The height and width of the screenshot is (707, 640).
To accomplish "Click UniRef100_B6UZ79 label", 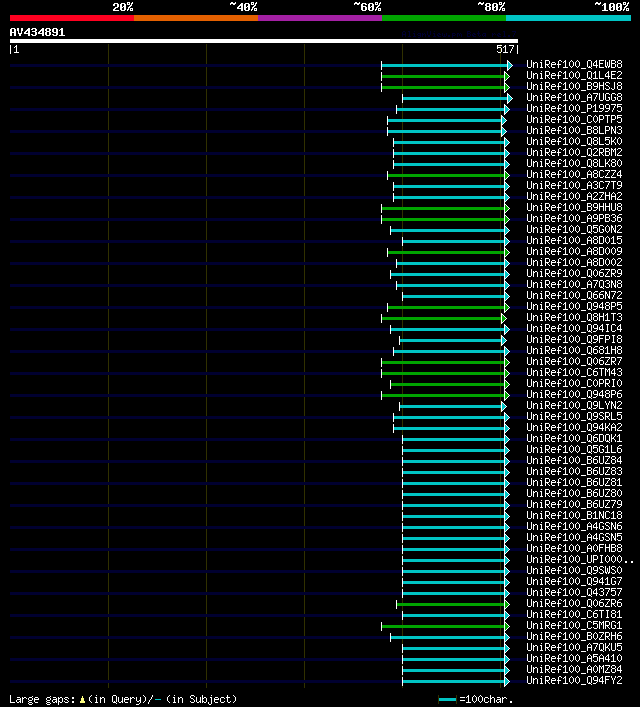I will pos(574,505).
